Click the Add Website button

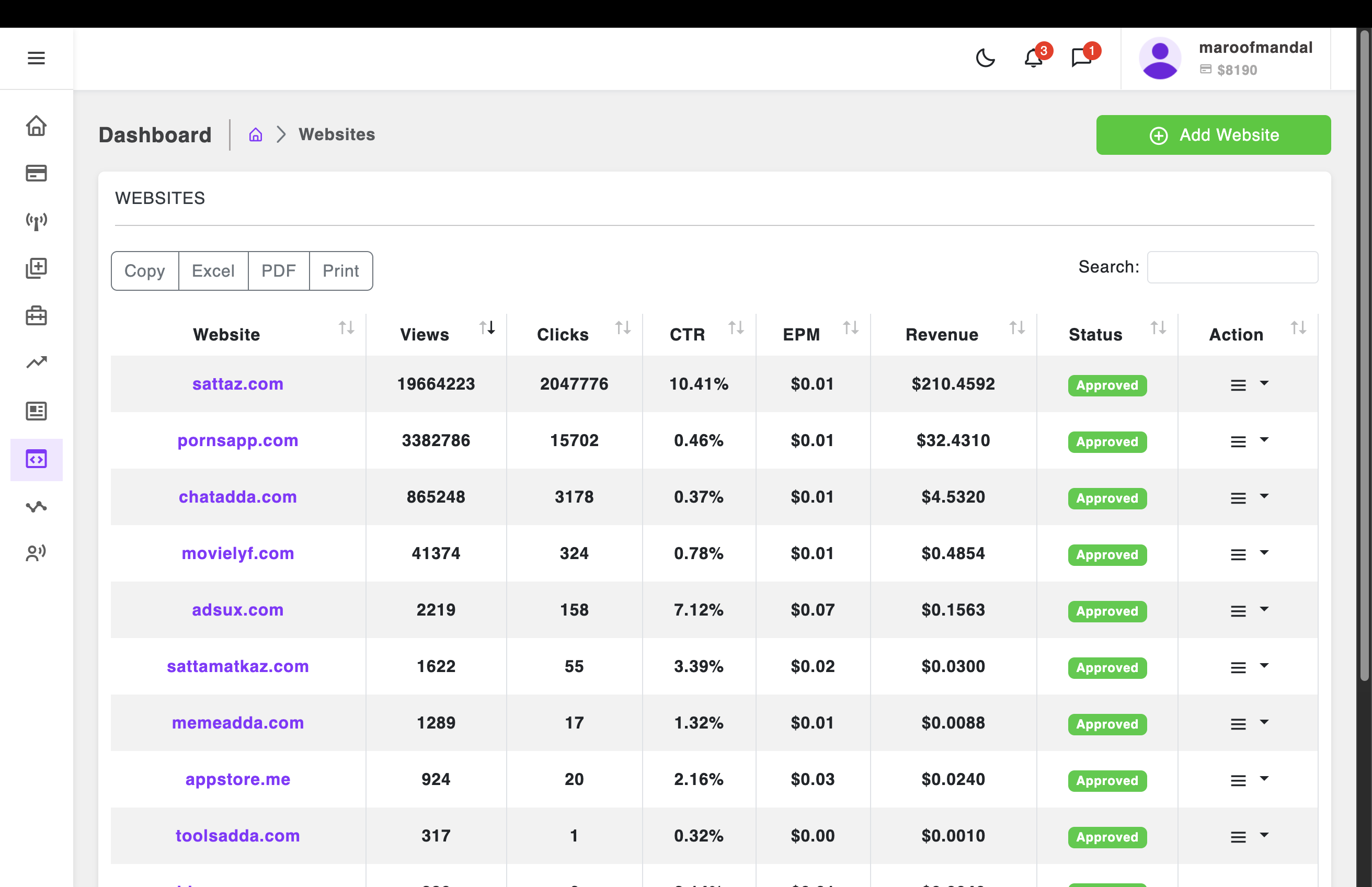(x=1213, y=135)
